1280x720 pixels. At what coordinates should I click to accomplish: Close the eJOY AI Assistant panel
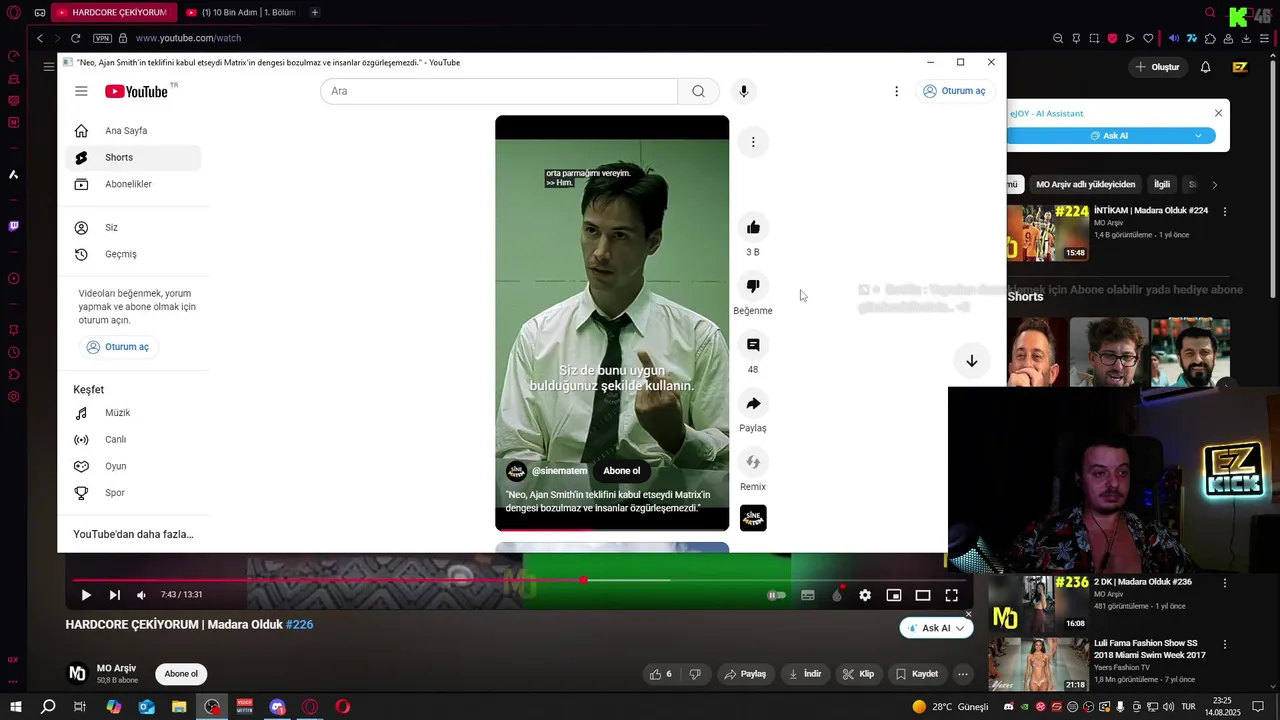pos(1218,113)
